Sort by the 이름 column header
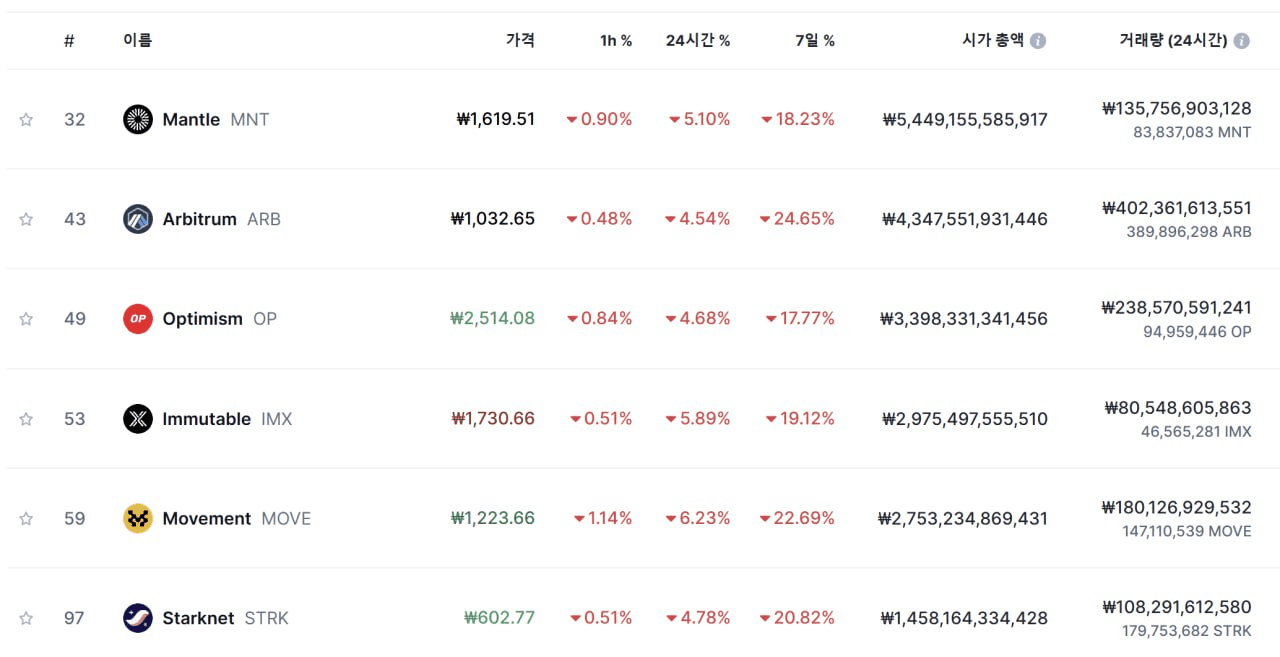 pyautogui.click(x=138, y=41)
